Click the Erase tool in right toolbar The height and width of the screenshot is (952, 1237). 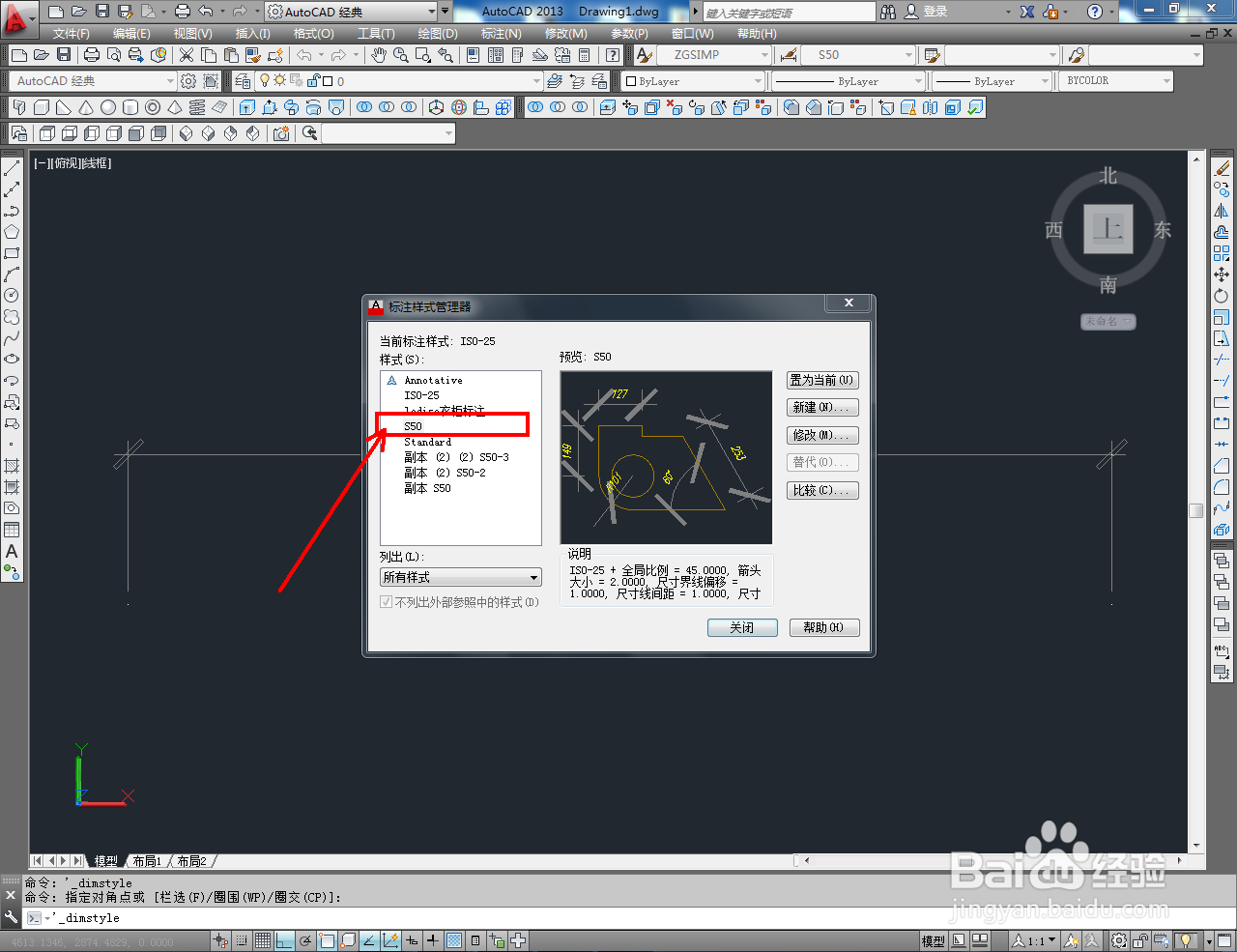pyautogui.click(x=1222, y=168)
